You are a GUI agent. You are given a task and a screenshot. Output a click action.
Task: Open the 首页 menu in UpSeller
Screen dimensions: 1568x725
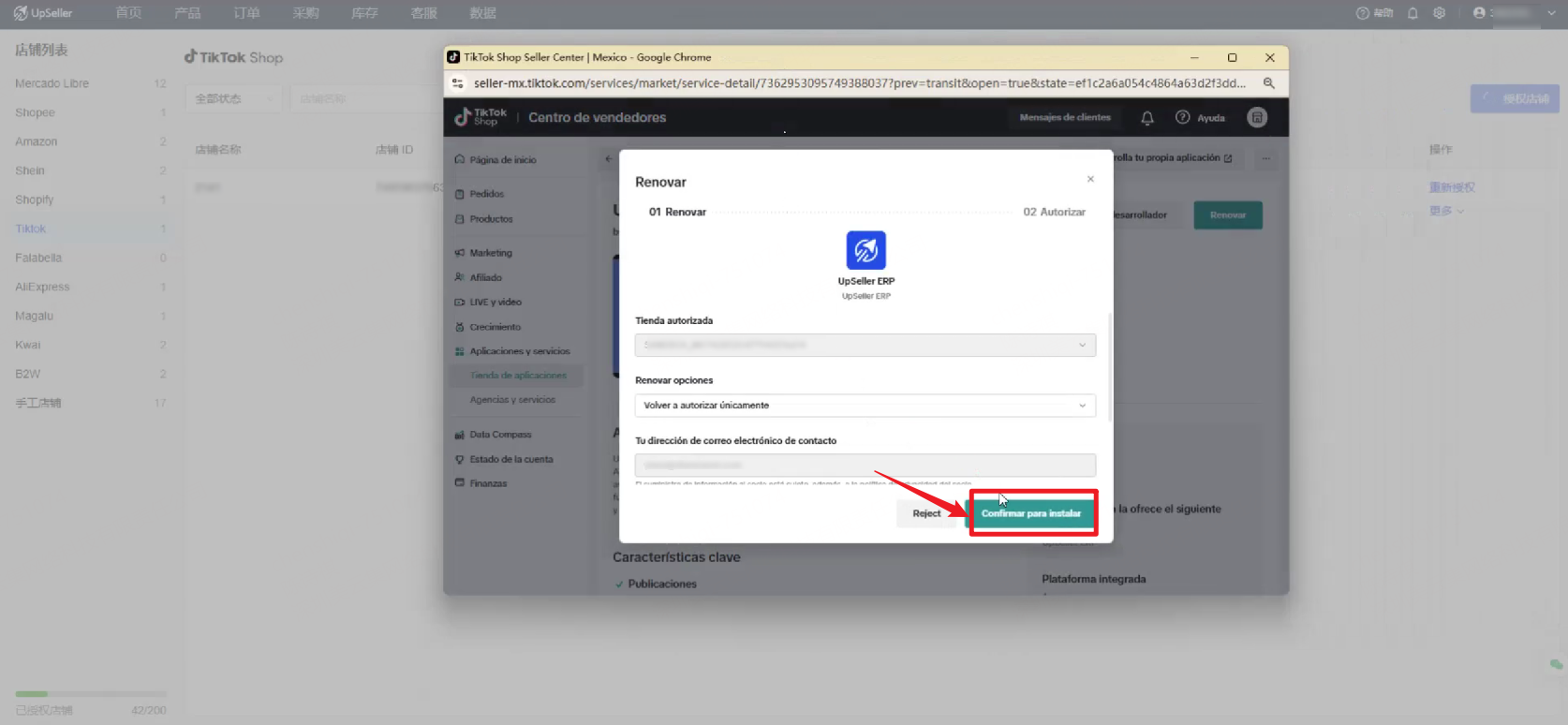click(128, 13)
